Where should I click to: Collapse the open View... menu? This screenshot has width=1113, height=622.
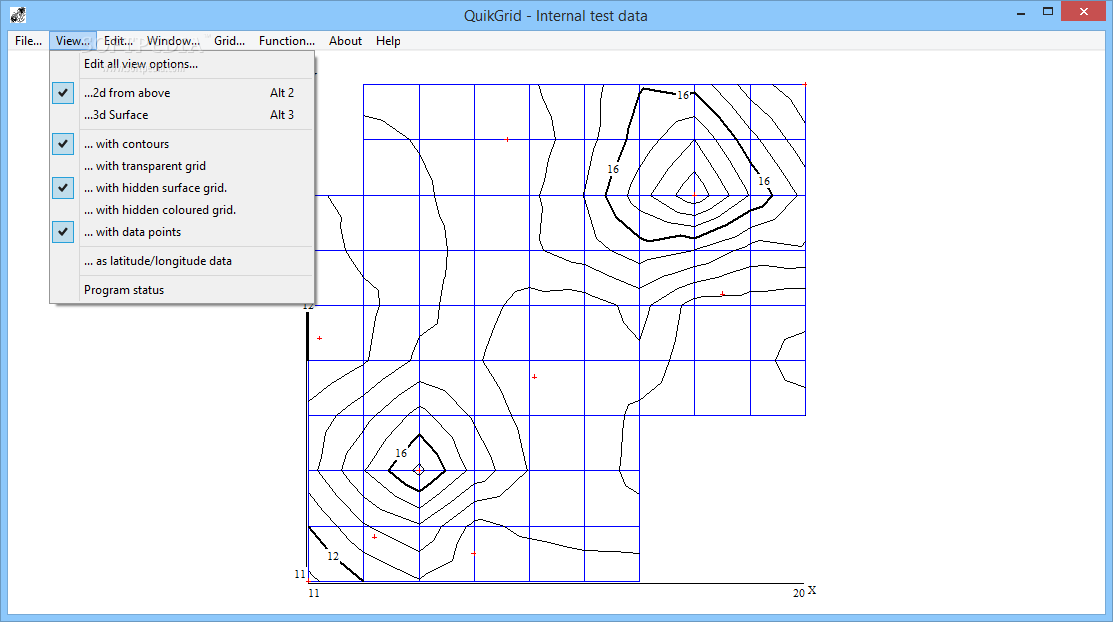tap(73, 41)
